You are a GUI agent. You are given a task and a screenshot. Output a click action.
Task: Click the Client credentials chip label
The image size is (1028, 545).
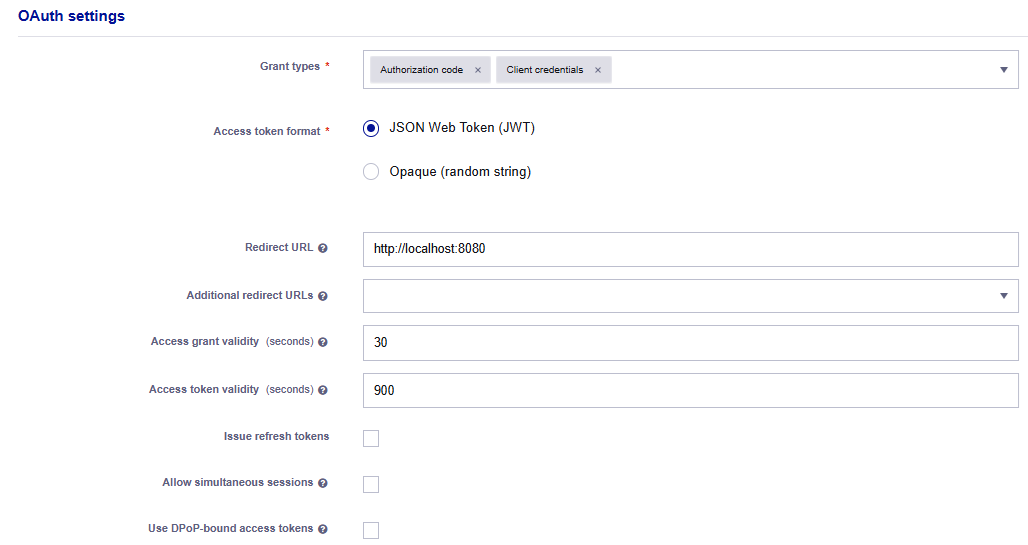pyautogui.click(x=544, y=70)
